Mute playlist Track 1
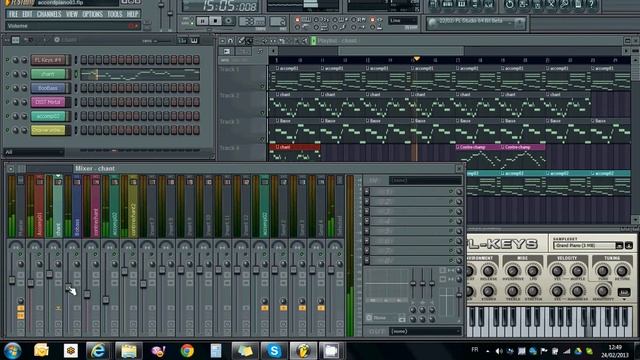 coord(262,86)
